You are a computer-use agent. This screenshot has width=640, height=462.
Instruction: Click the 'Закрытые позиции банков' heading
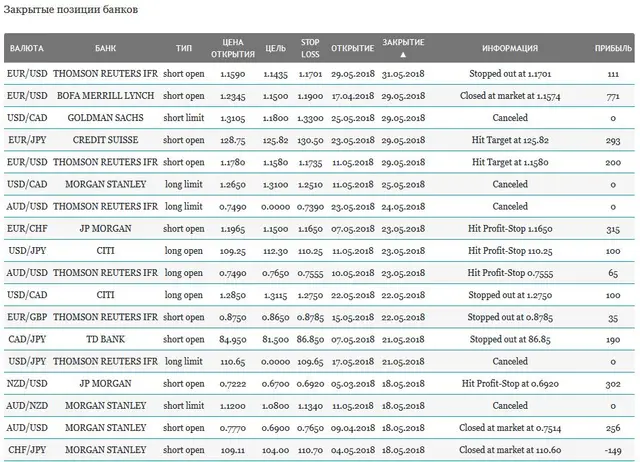(71, 9)
